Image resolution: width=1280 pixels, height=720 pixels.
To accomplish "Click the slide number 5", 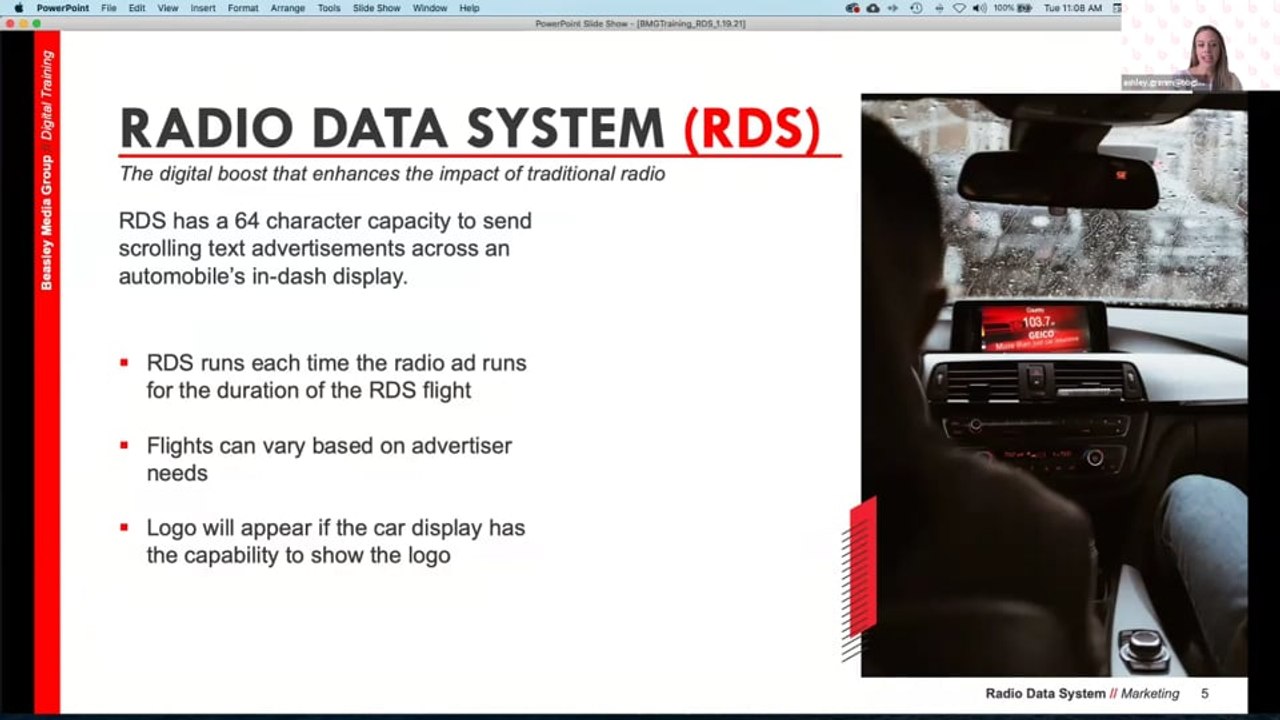I will (1204, 693).
